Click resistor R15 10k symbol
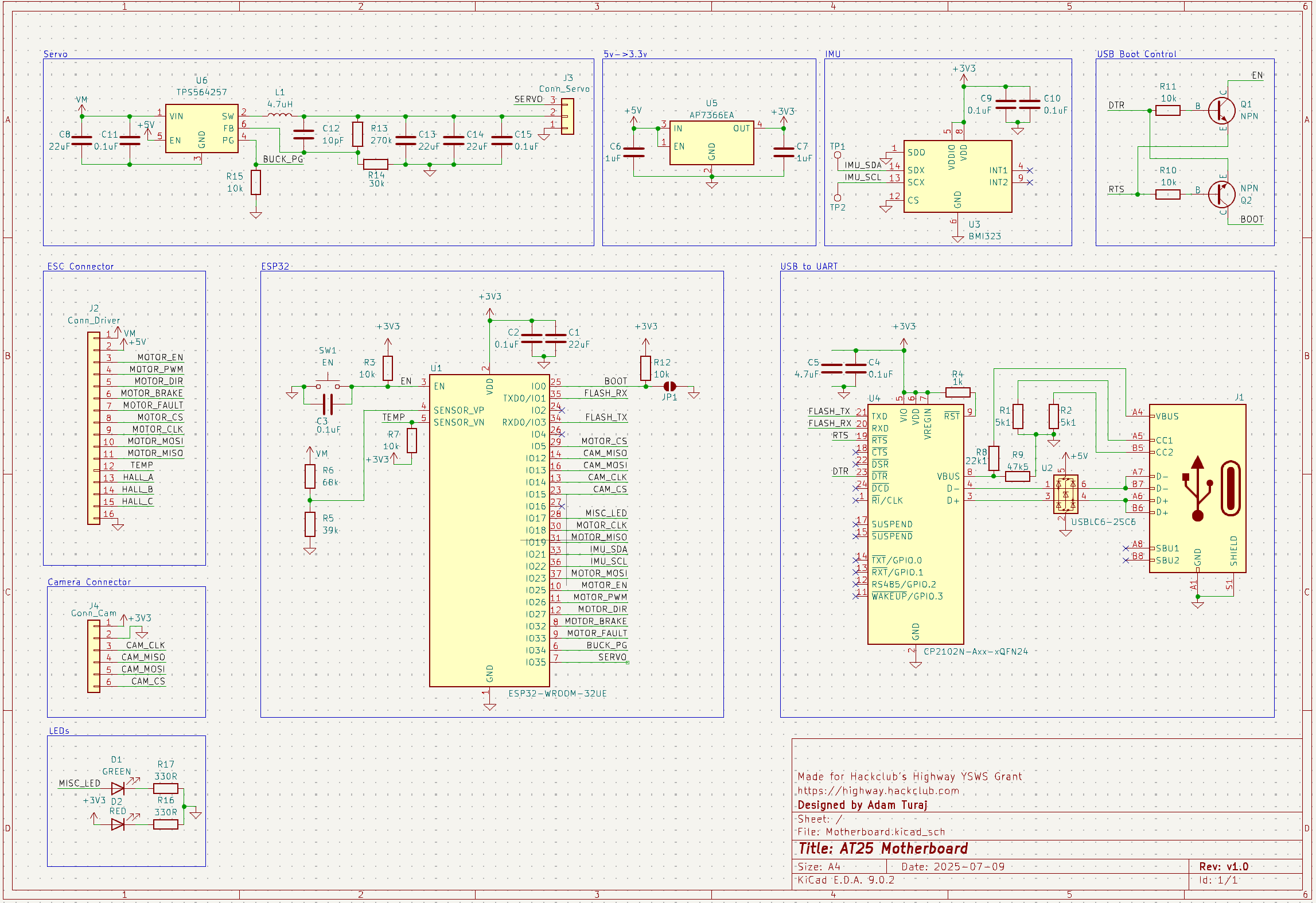The image size is (1316, 903). coord(256,182)
